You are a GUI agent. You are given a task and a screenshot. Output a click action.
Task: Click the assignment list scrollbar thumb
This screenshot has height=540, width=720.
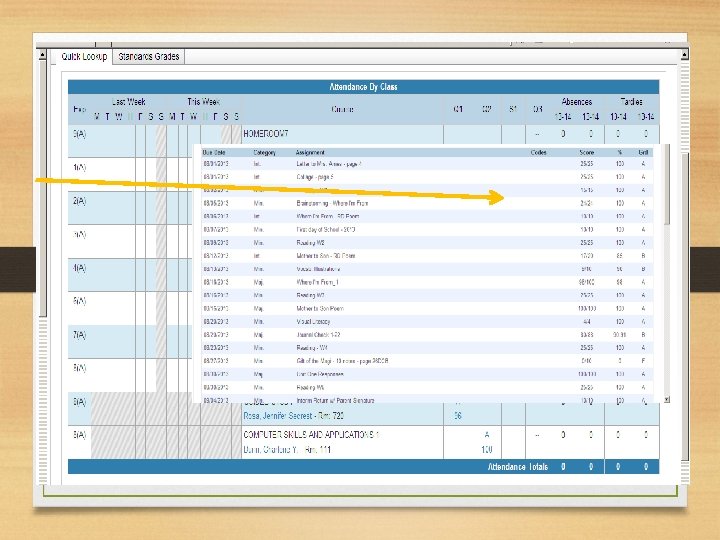[x=667, y=185]
